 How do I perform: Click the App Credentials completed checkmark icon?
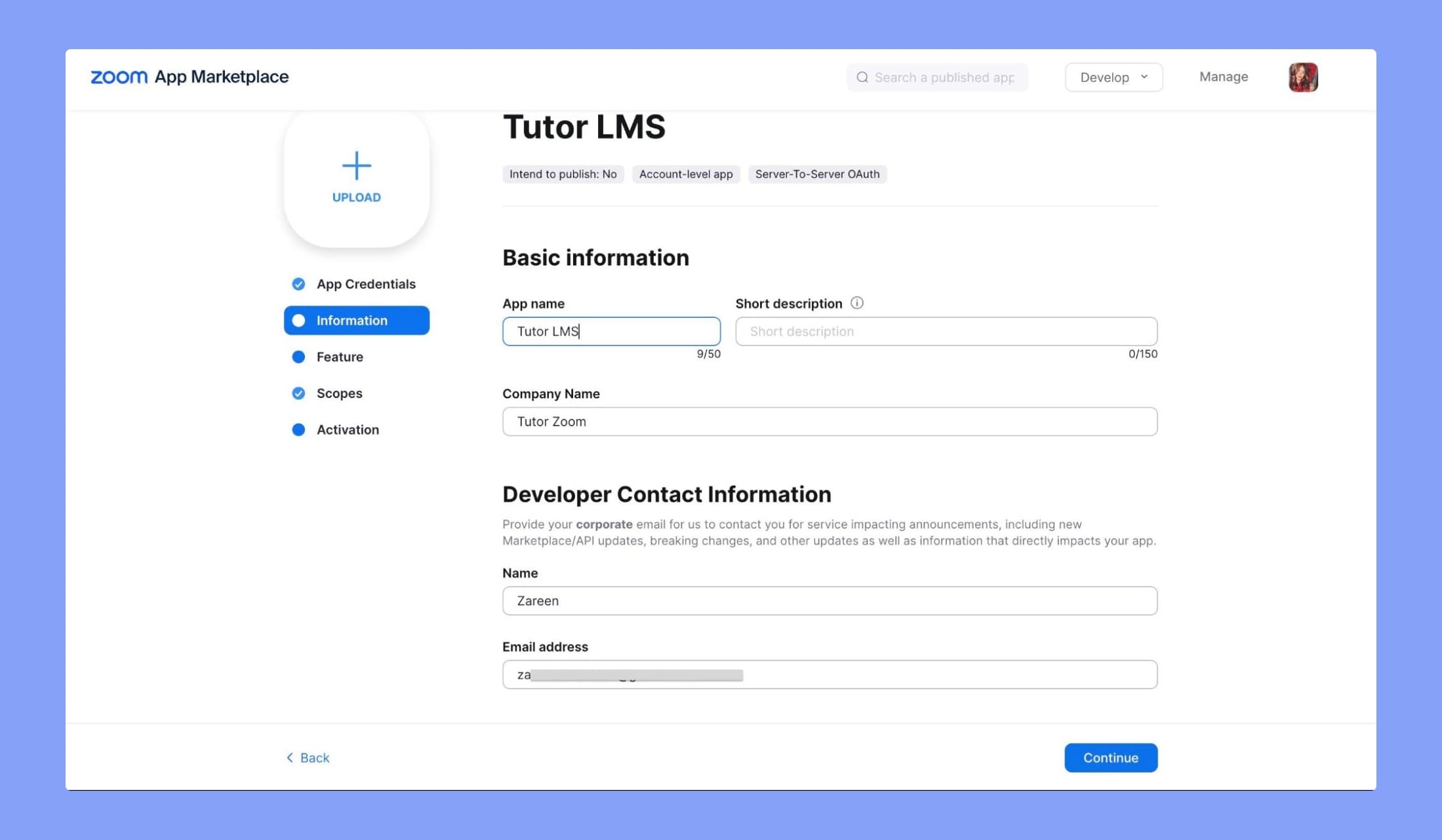[x=298, y=284]
